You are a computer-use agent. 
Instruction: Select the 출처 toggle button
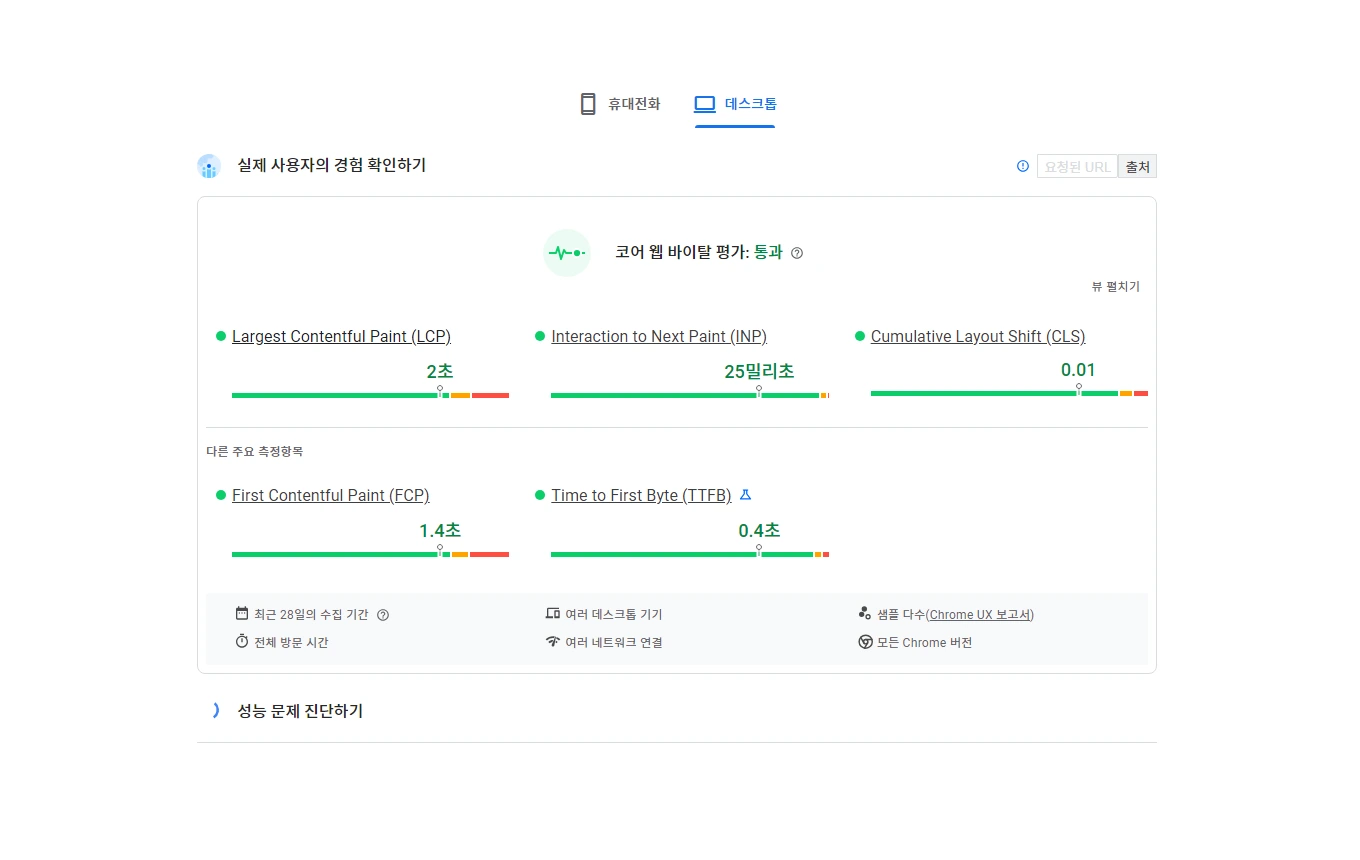pyautogui.click(x=1137, y=166)
